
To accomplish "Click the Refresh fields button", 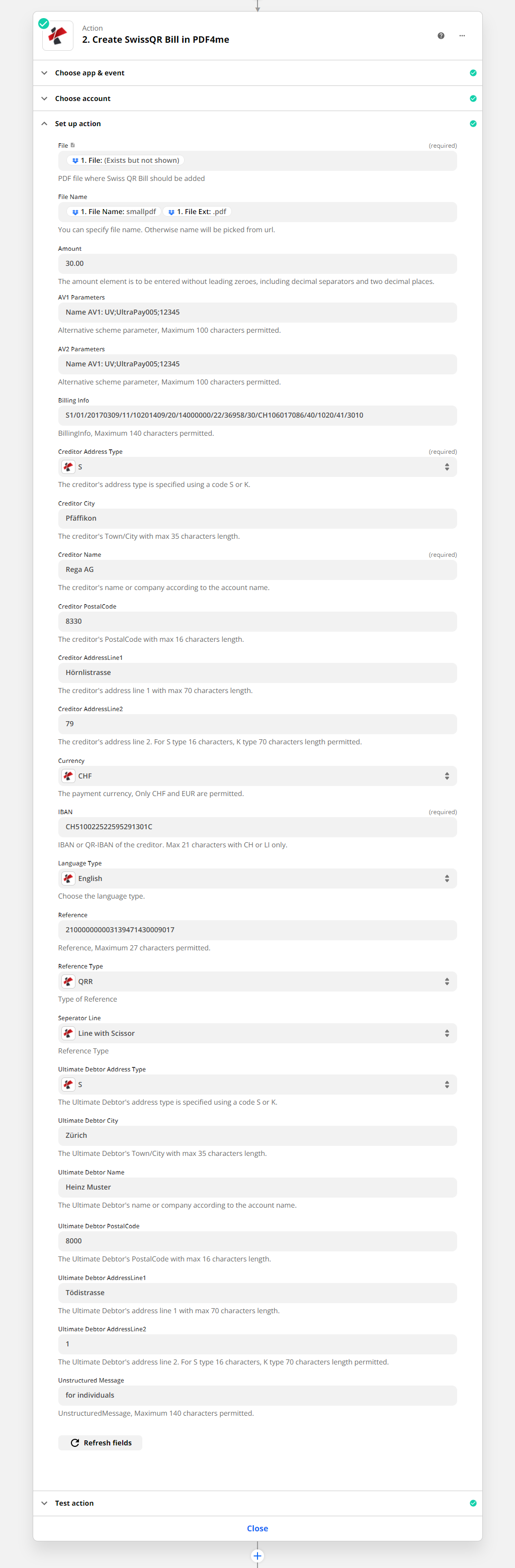I will tap(101, 1442).
